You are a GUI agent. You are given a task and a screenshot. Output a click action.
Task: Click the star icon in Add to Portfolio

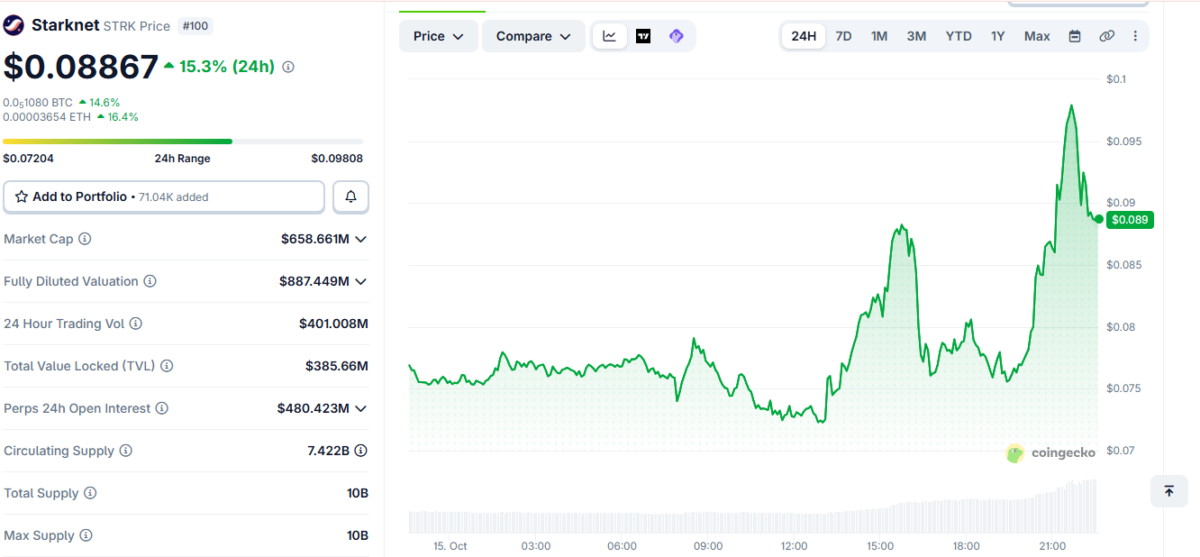(21, 197)
